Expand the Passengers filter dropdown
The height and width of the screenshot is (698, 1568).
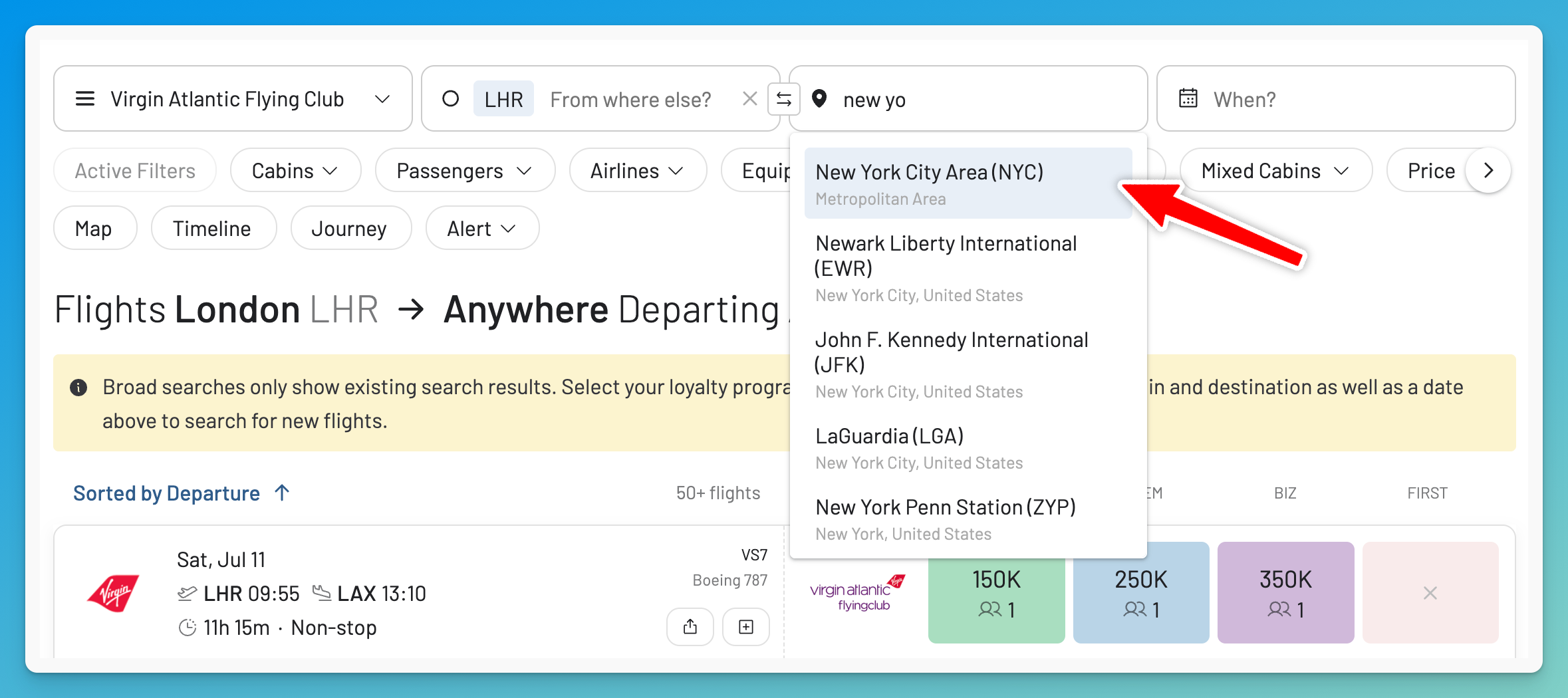(x=465, y=171)
